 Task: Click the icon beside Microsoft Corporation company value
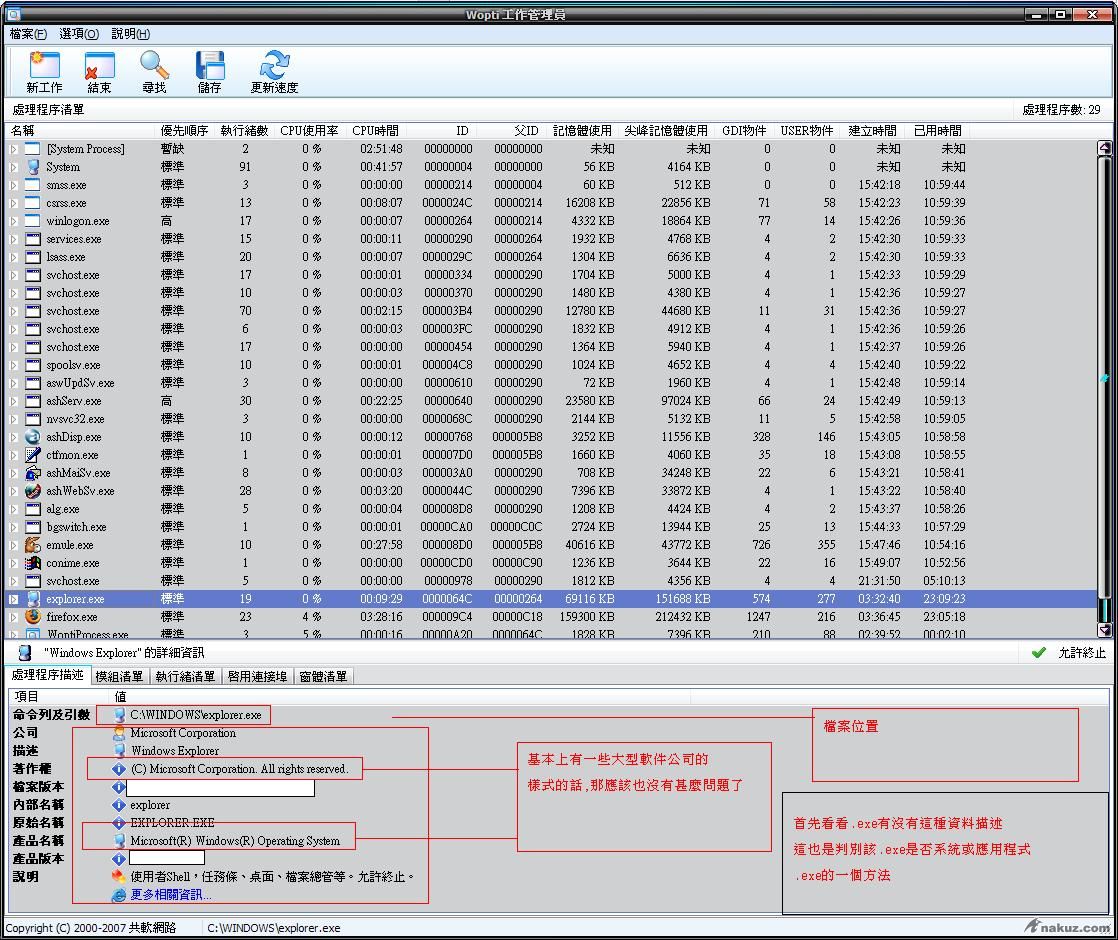[119, 733]
